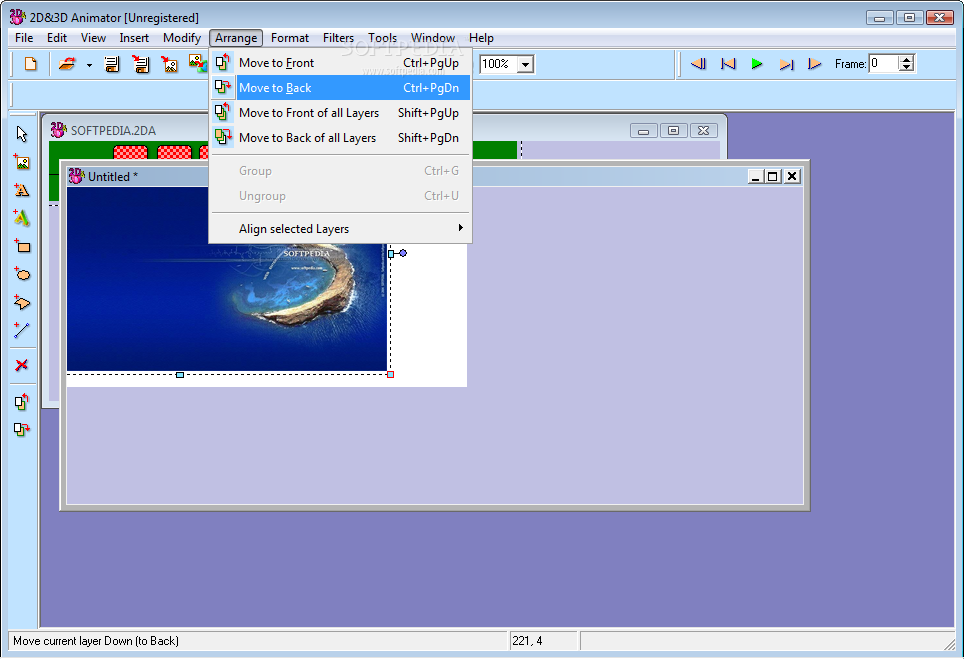Jump to last frame playback button
Viewport: 964px width, 659px height.
[786, 64]
